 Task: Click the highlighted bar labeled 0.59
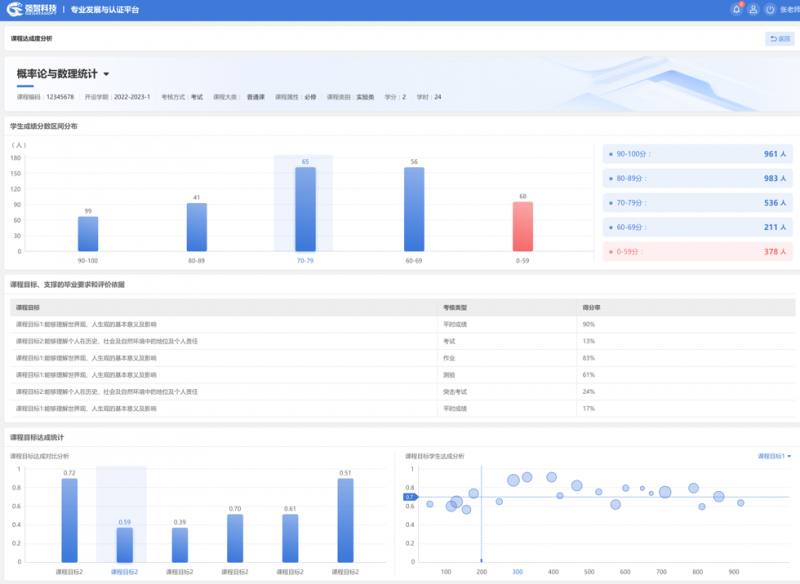124,545
